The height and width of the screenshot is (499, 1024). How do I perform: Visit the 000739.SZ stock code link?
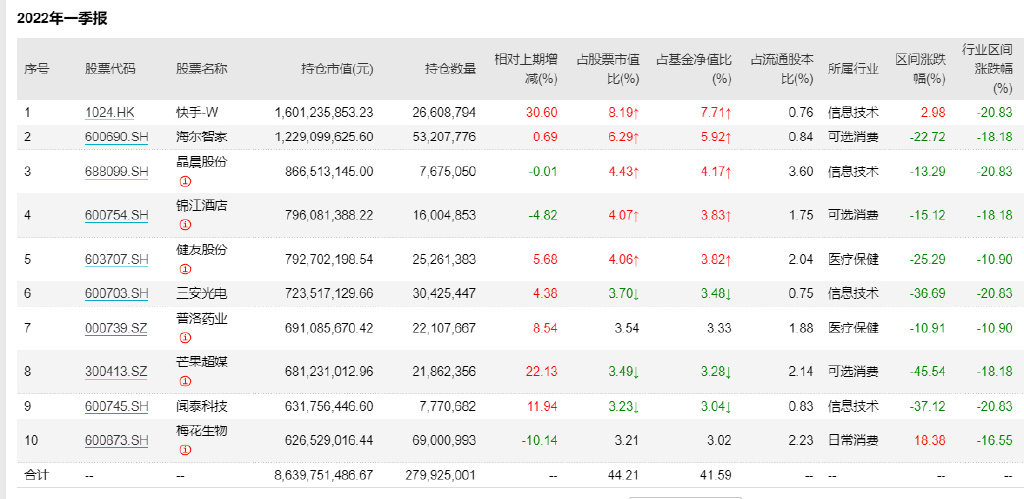(116, 328)
